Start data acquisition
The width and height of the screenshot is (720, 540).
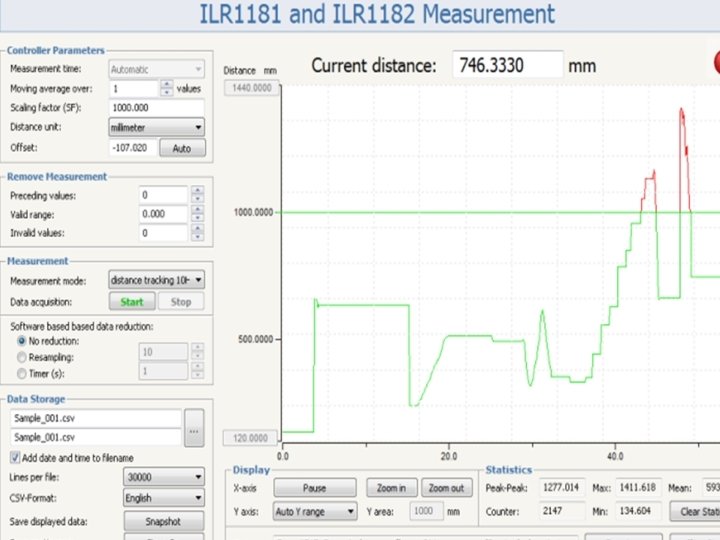[132, 302]
